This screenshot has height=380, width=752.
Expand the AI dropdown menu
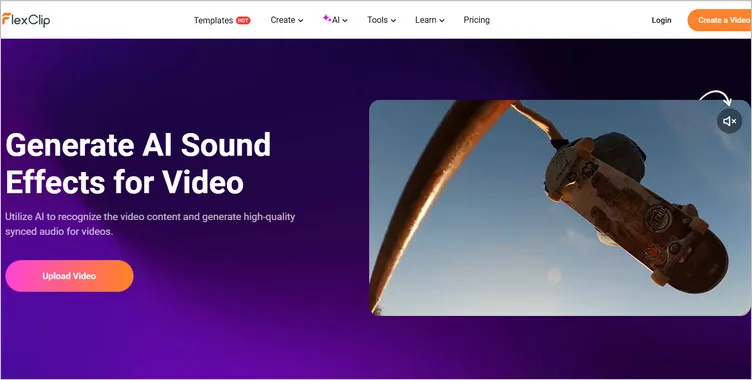335,20
